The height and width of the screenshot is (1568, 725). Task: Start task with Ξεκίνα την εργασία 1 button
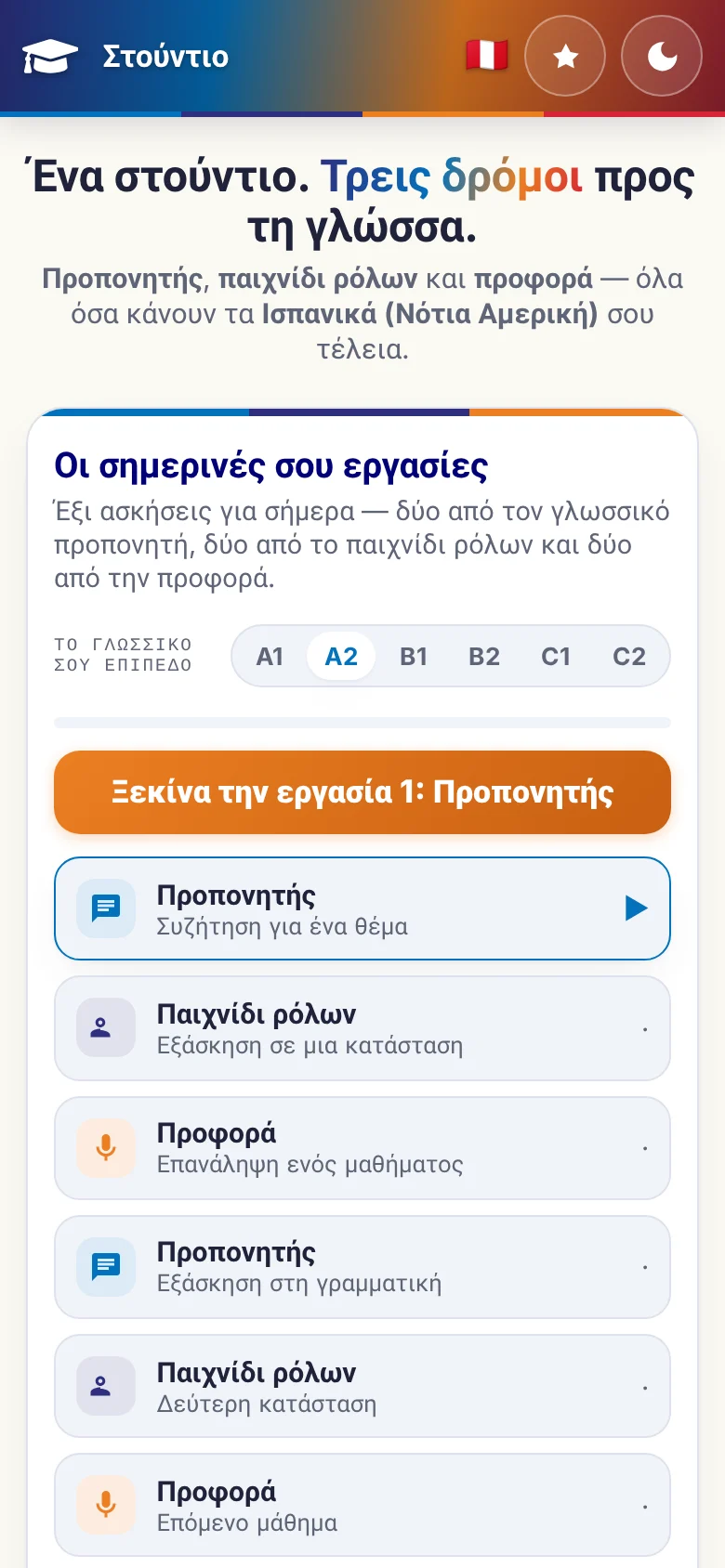(362, 792)
